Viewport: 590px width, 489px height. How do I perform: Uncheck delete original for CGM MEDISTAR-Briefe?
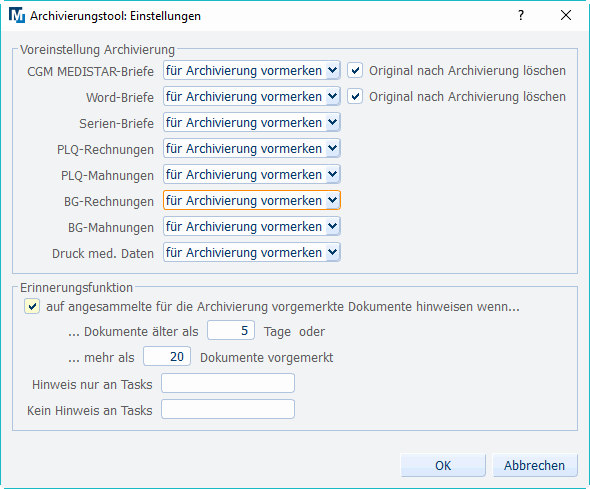[355, 70]
